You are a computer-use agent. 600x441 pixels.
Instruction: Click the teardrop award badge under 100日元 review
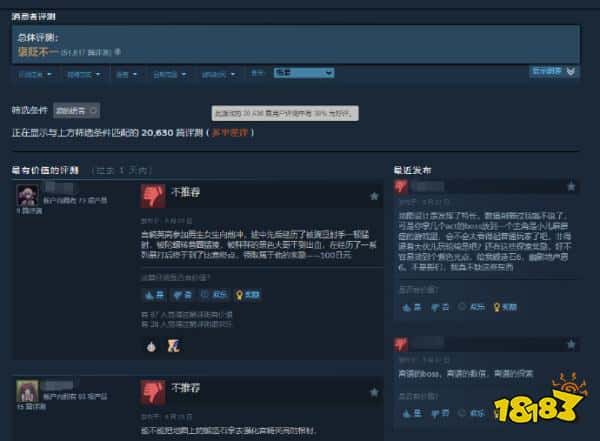(152, 346)
